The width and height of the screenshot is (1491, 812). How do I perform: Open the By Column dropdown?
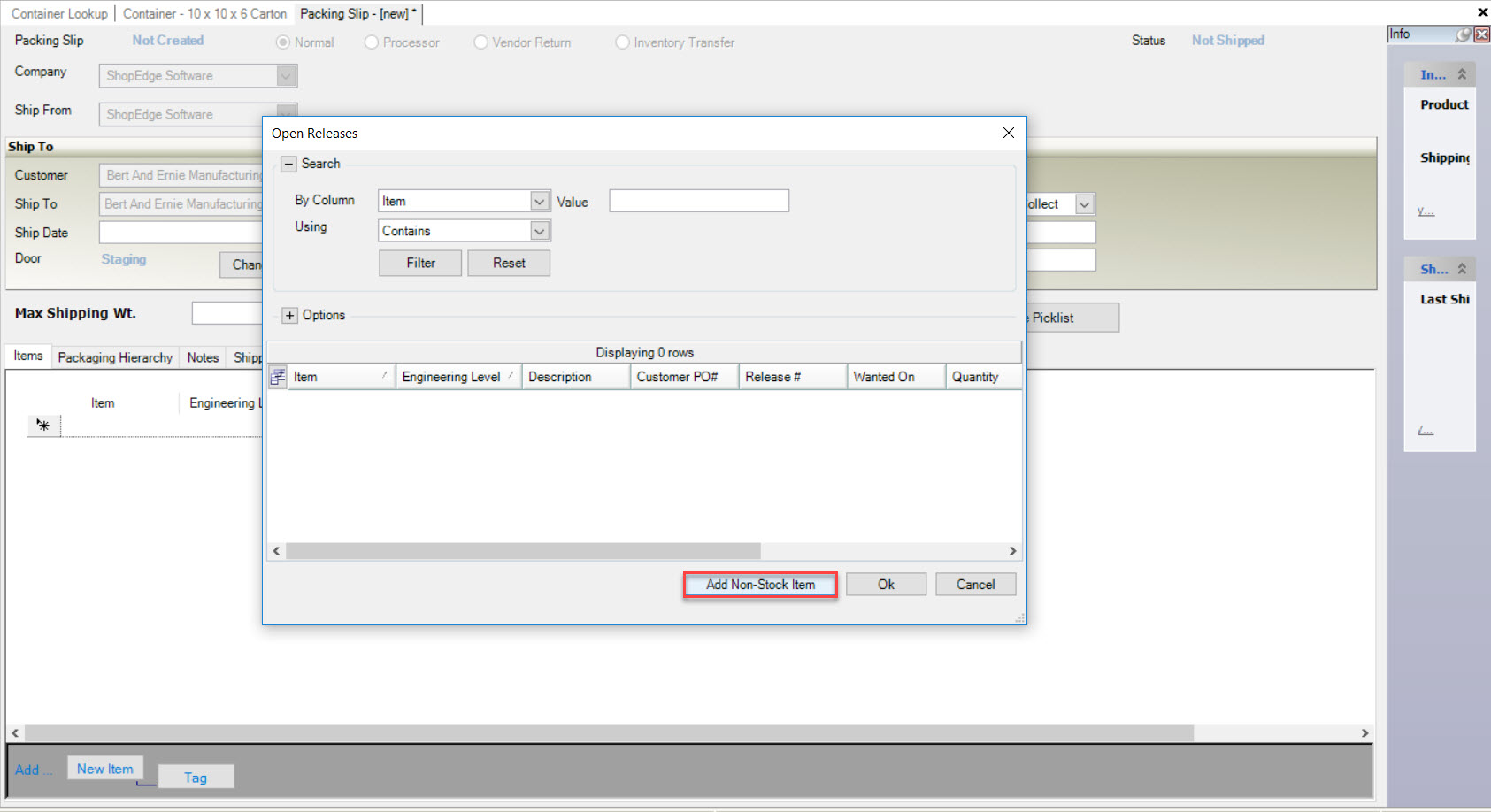point(540,202)
